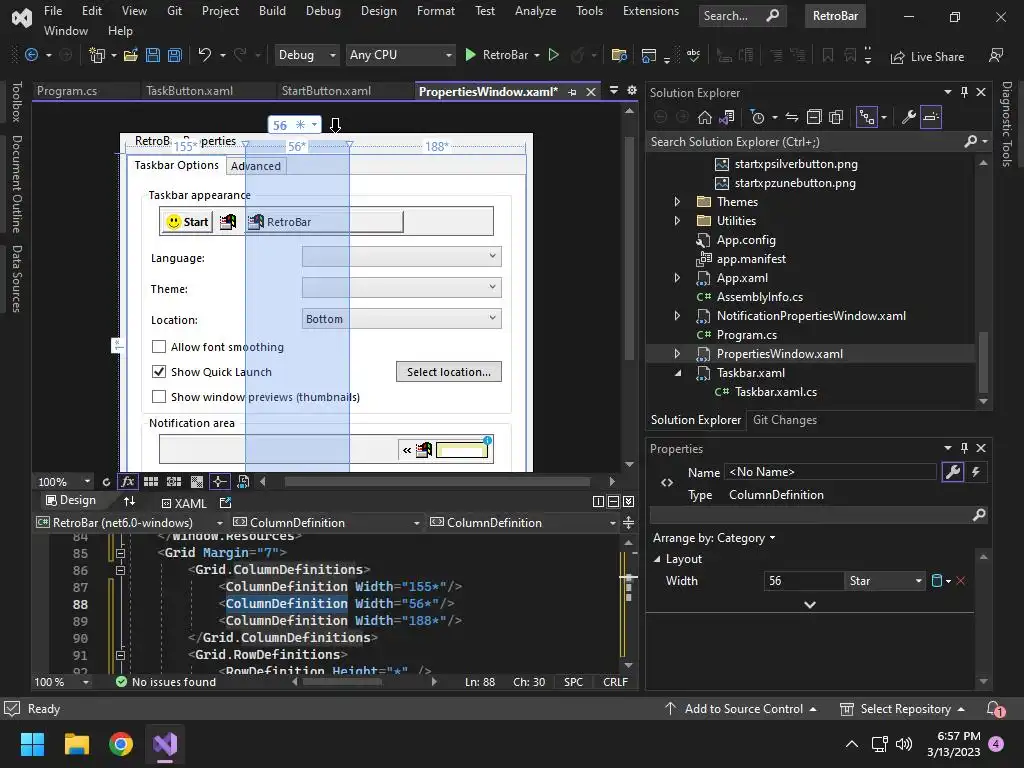The image size is (1024, 768).
Task: Click the Save file toolbar icon
Action: [153, 56]
